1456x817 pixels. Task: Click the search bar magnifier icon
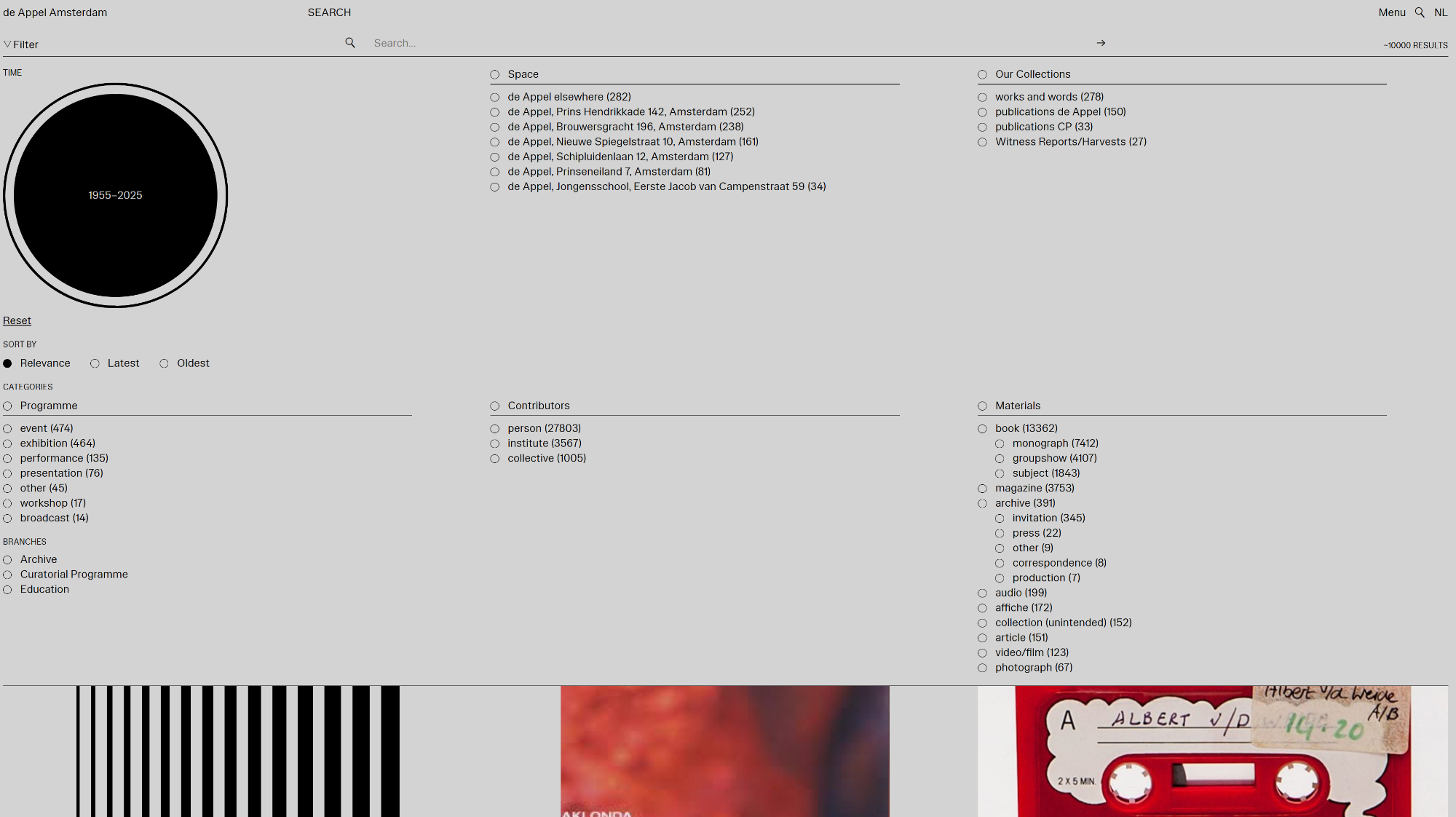(350, 43)
